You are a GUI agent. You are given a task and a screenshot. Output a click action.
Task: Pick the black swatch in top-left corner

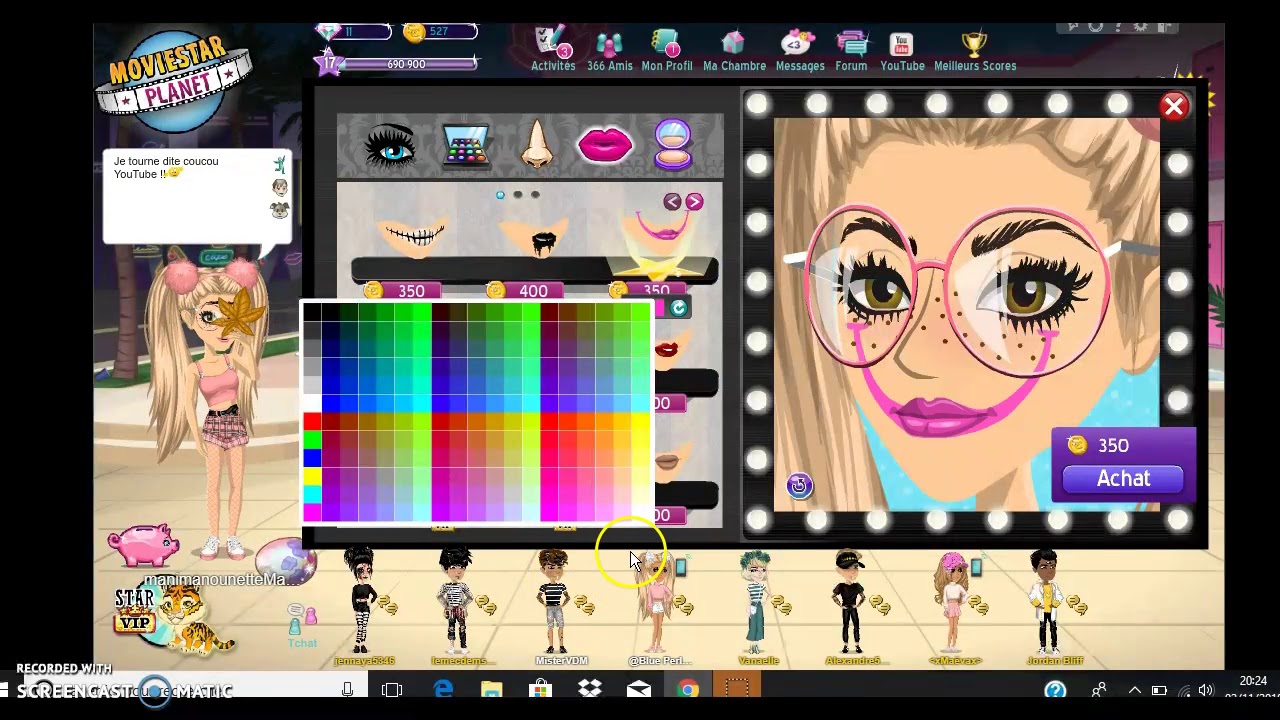(x=312, y=312)
